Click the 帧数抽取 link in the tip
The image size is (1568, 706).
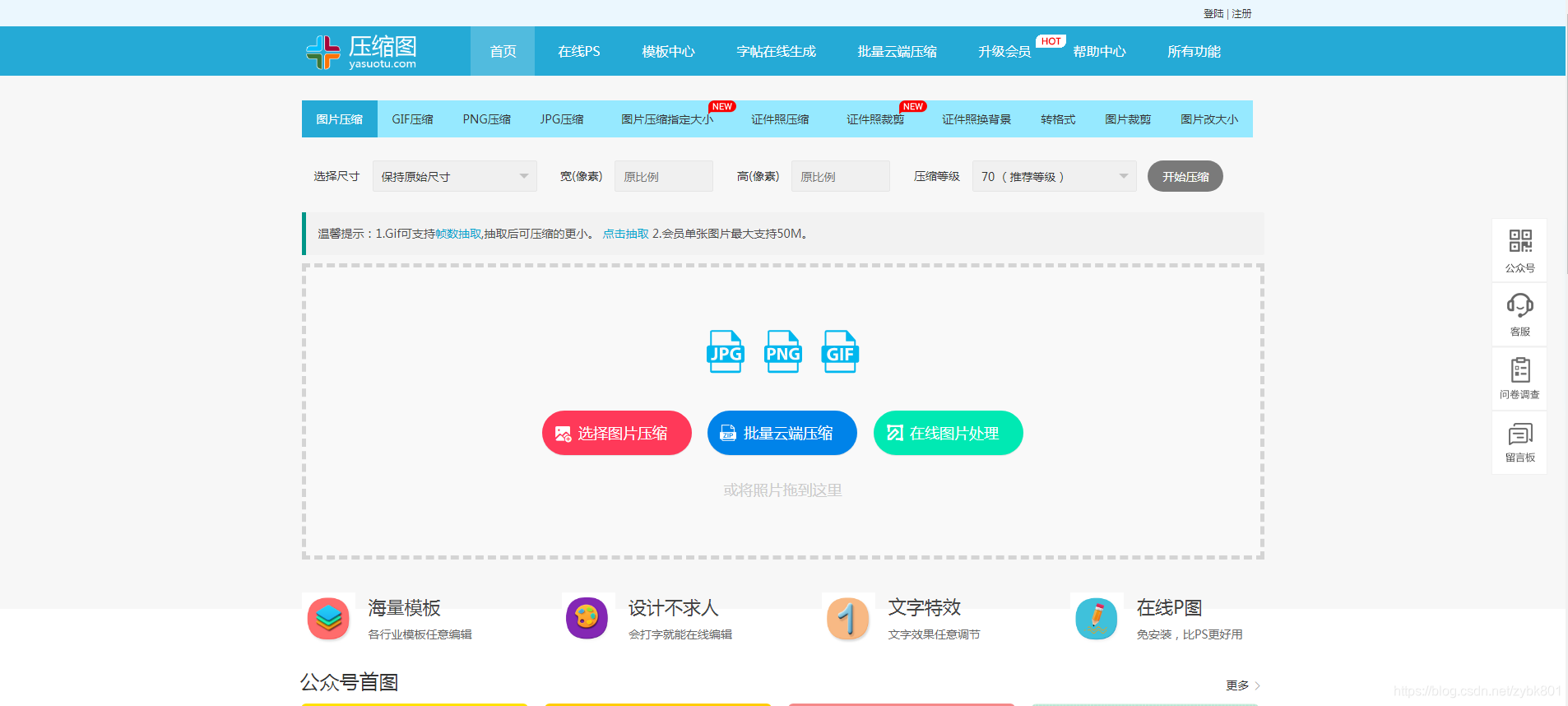point(458,234)
